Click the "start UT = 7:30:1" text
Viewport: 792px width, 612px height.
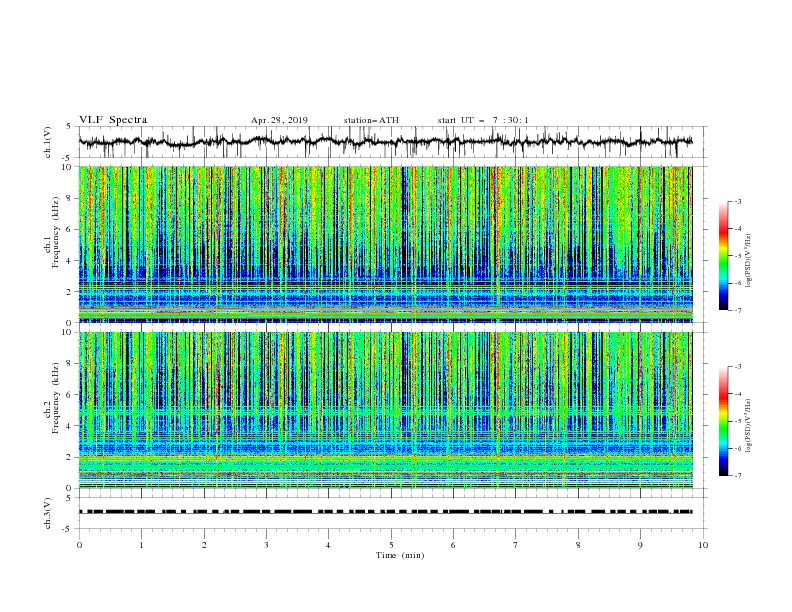pos(483,121)
